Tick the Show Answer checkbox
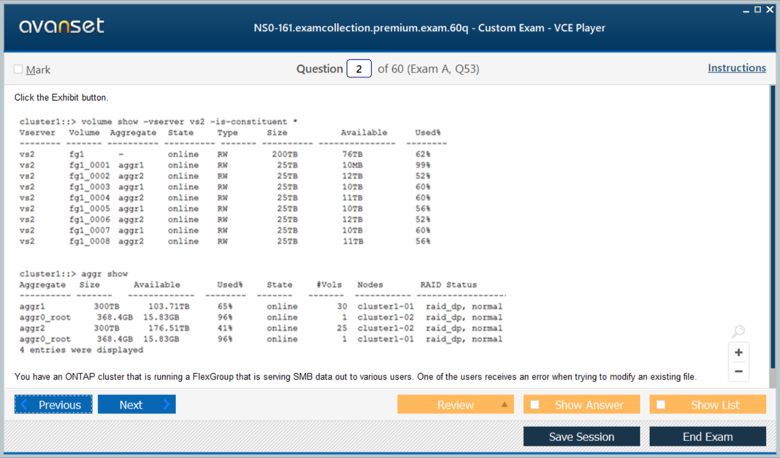The width and height of the screenshot is (780, 458). coord(535,404)
